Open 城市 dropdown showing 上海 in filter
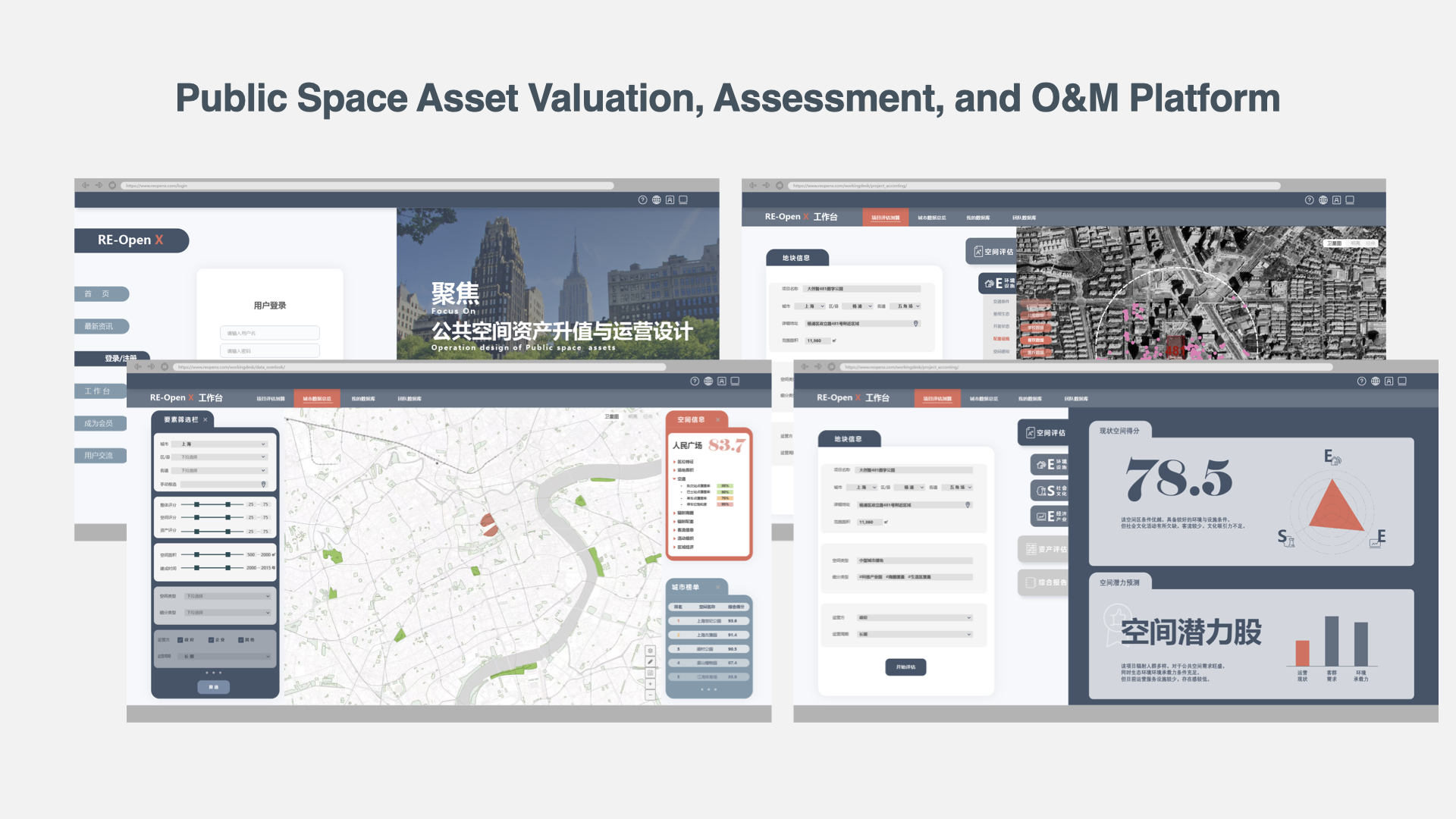Viewport: 1456px width, 819px height. 219,444
